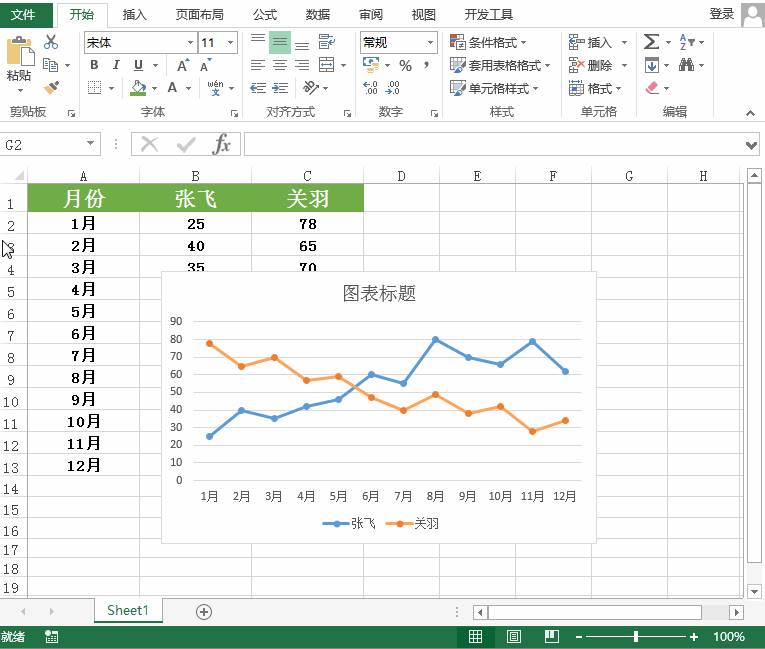
Task: Switch to the 插入 Insert tab
Action: pos(134,15)
